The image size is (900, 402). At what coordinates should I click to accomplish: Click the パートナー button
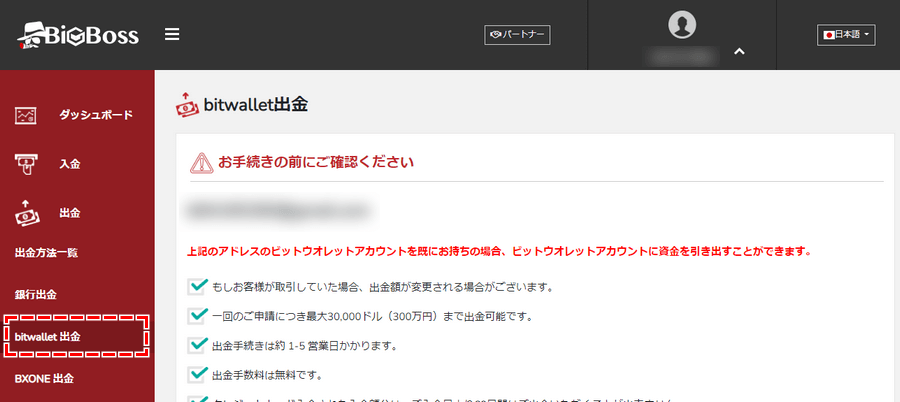pos(517,35)
